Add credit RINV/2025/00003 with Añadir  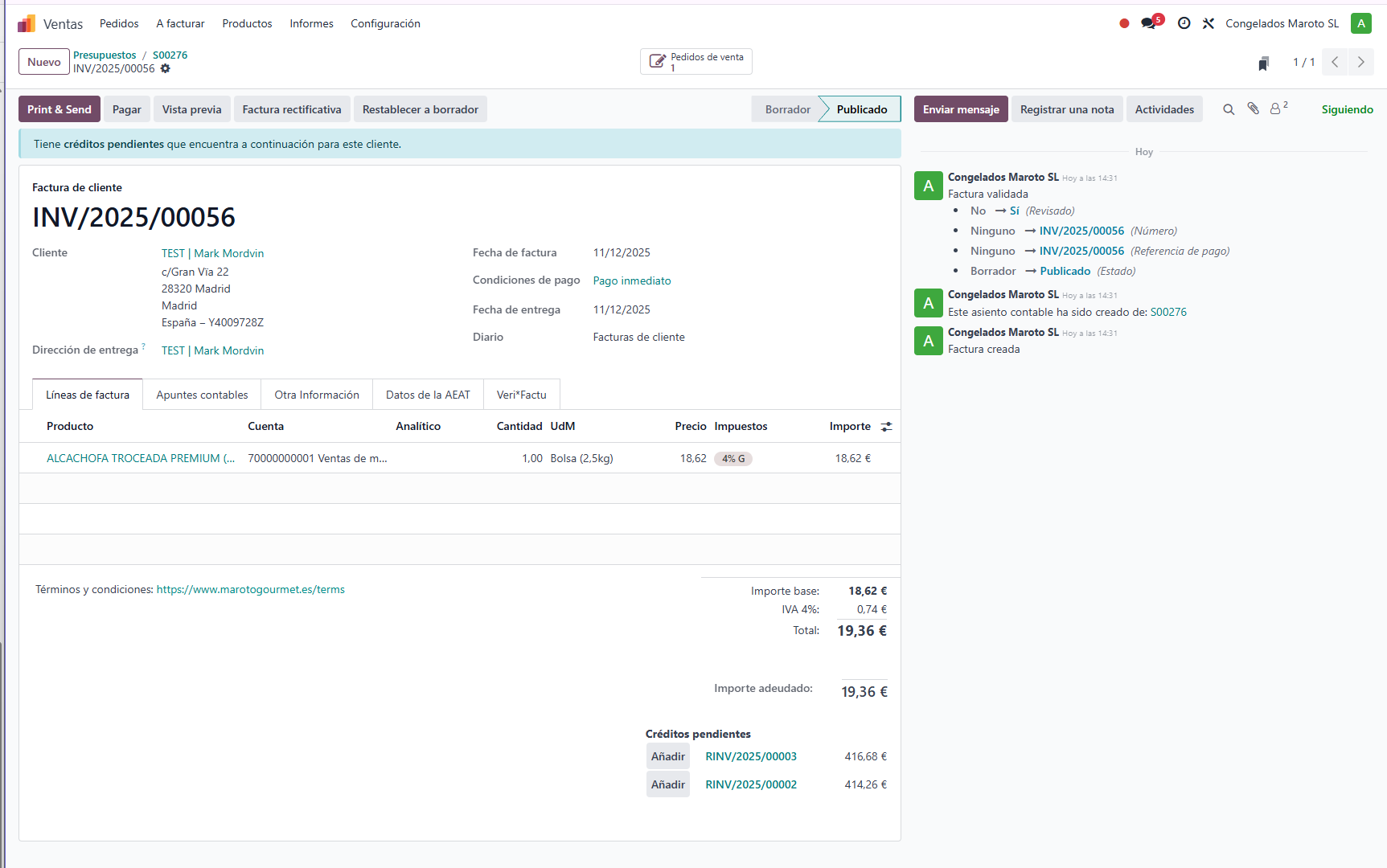[667, 756]
